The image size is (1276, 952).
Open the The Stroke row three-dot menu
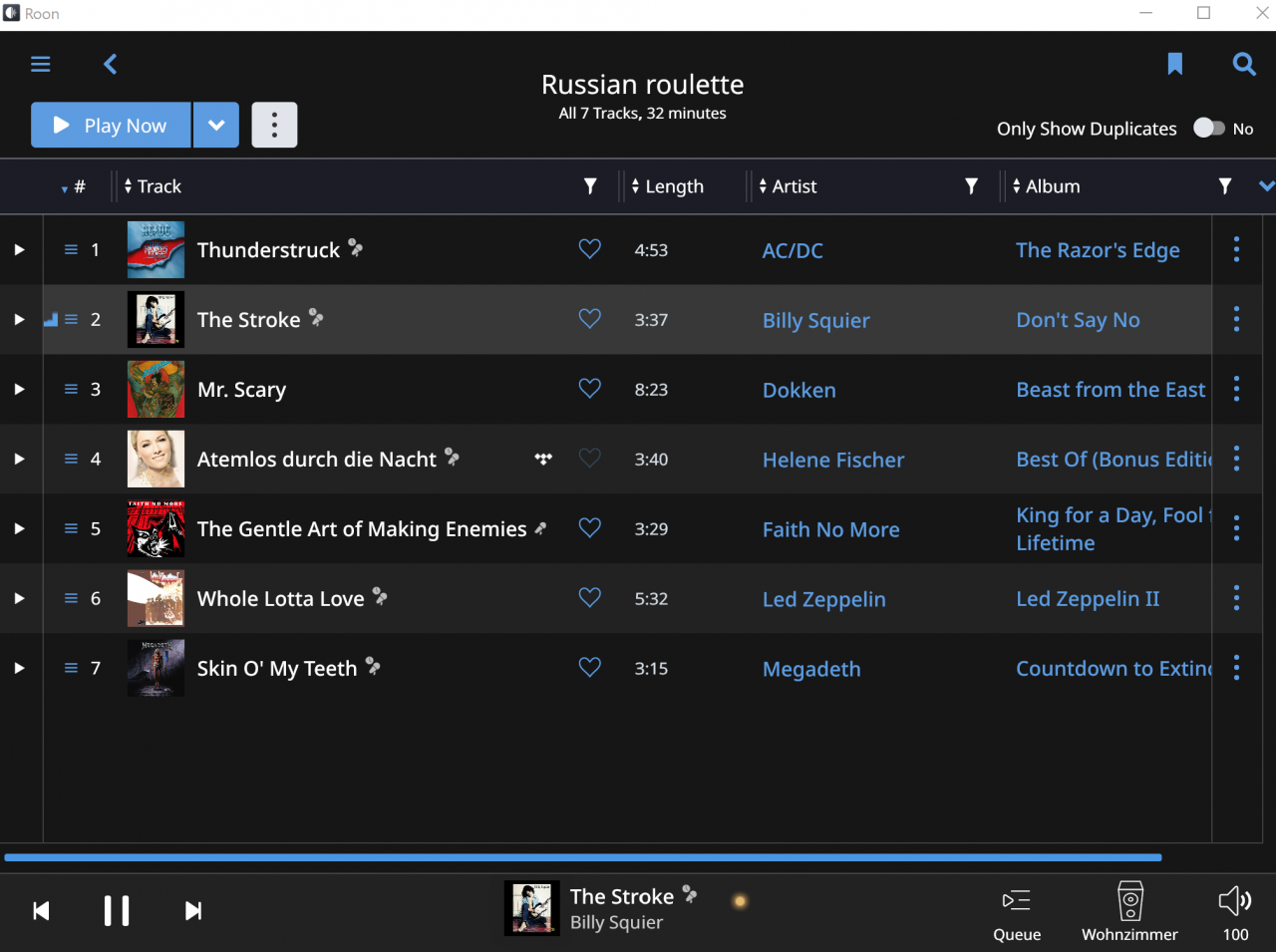pyautogui.click(x=1237, y=319)
